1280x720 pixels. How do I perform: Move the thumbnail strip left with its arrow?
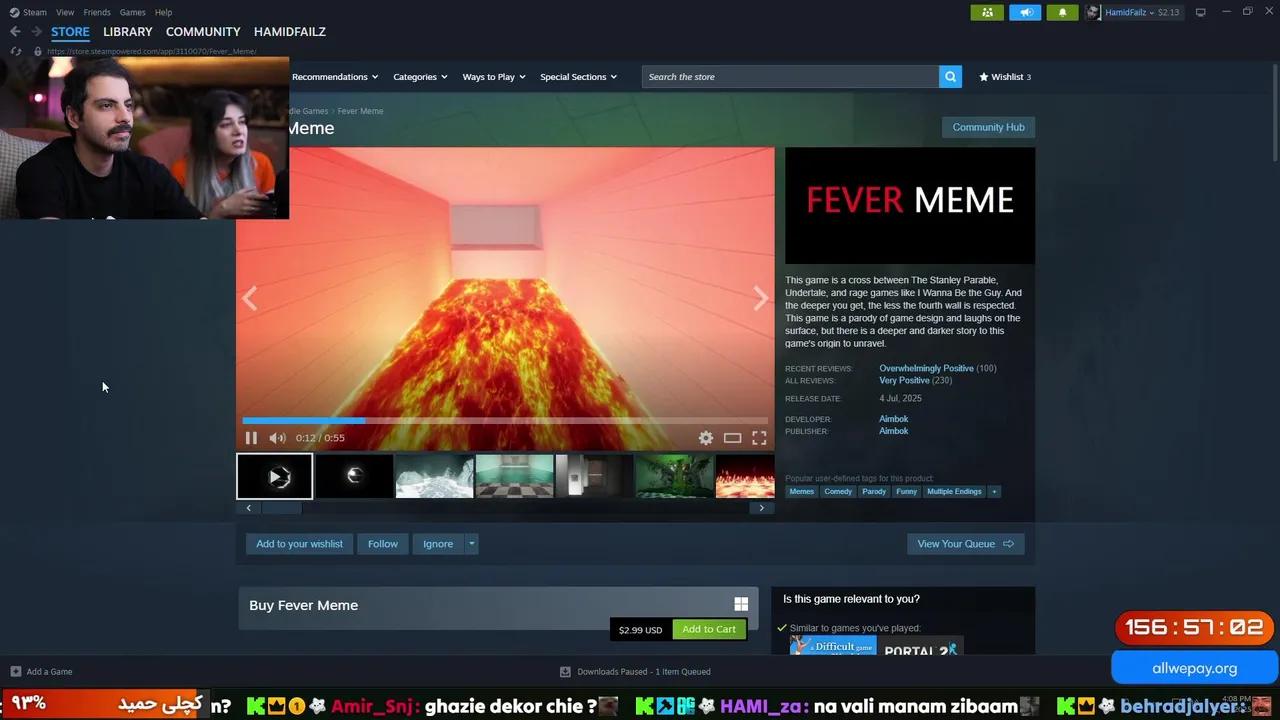tap(249, 508)
